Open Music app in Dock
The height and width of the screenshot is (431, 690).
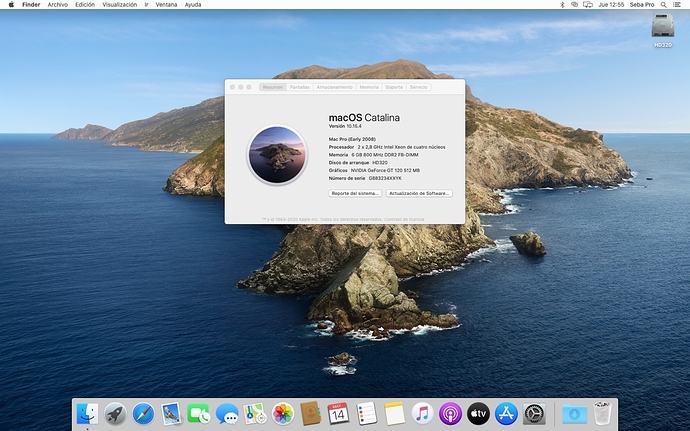point(422,414)
